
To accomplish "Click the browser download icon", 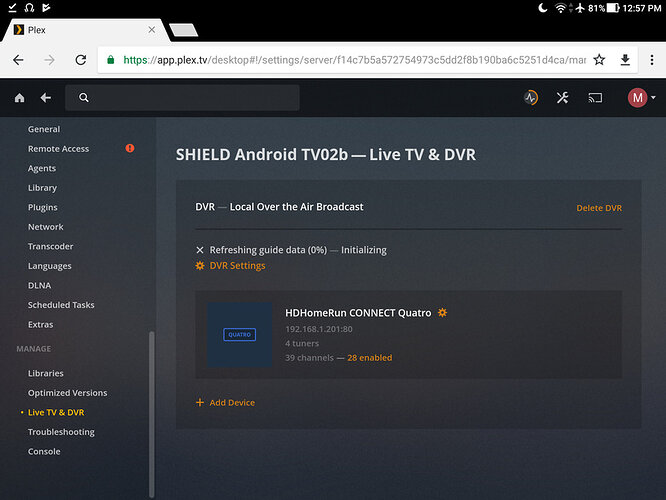I will 625,60.
